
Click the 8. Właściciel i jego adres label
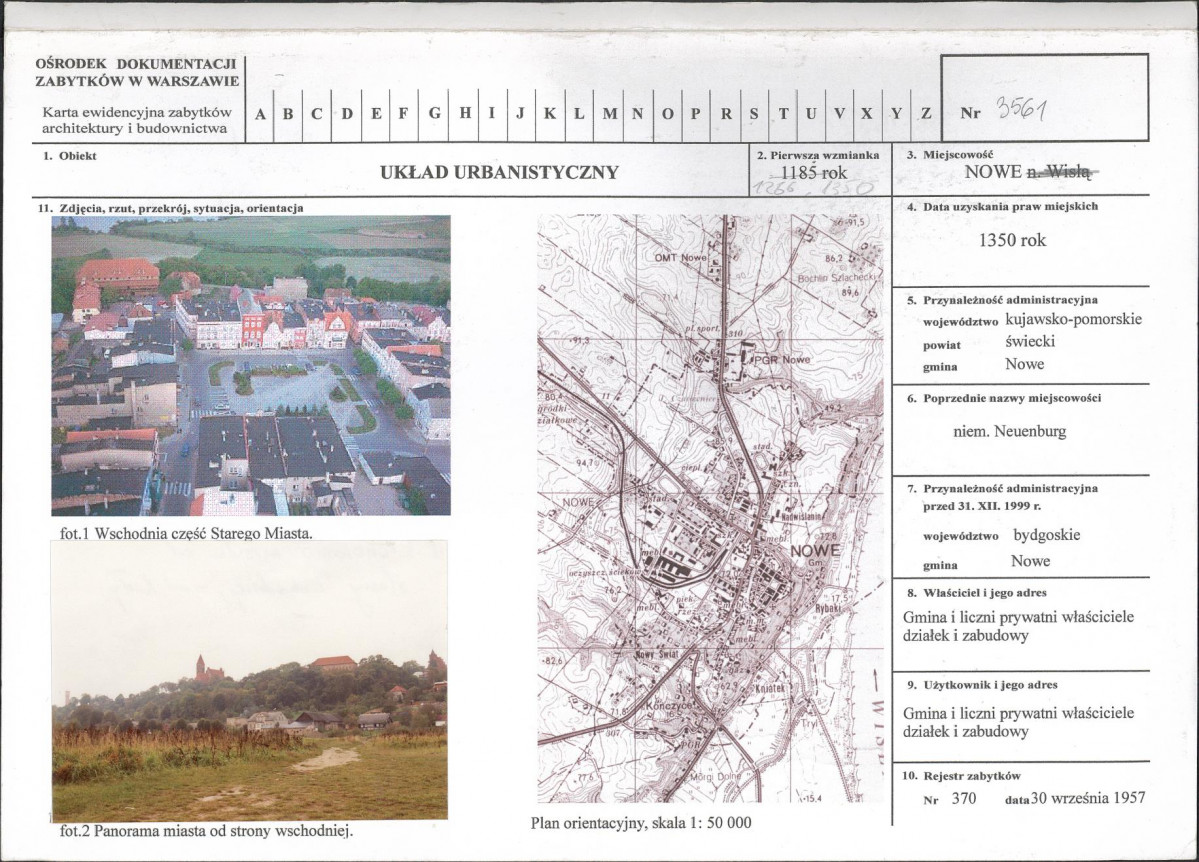click(x=976, y=593)
